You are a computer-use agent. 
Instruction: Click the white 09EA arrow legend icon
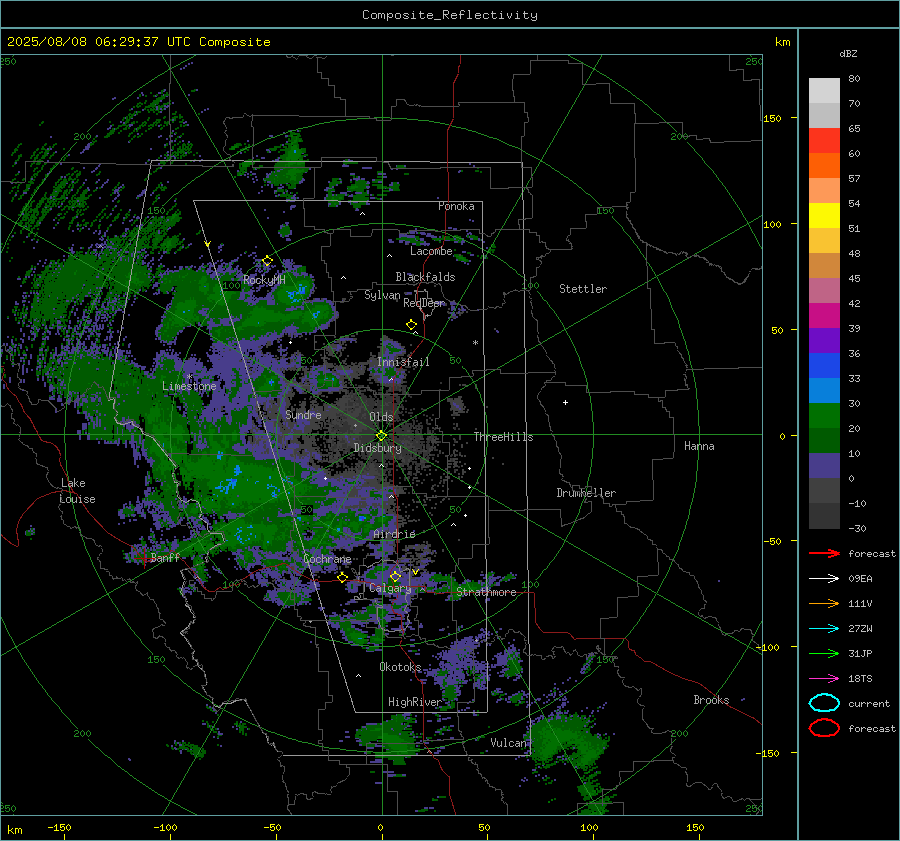824,579
